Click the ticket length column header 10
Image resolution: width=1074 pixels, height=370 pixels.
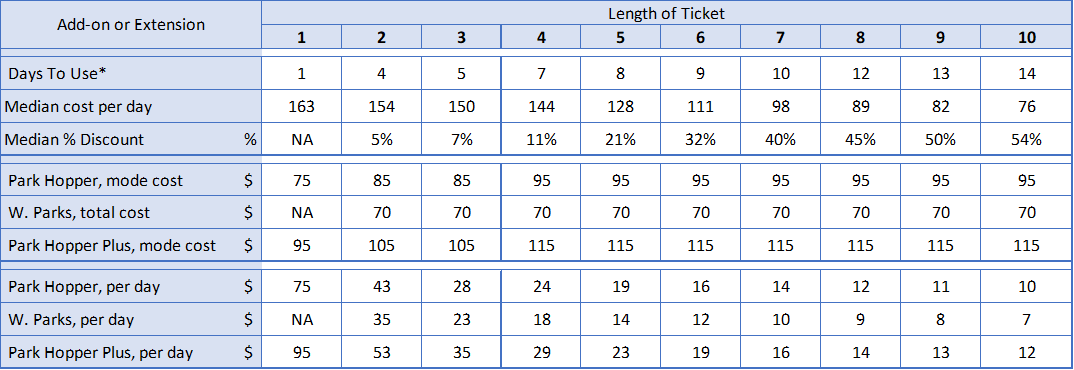coord(1027,37)
